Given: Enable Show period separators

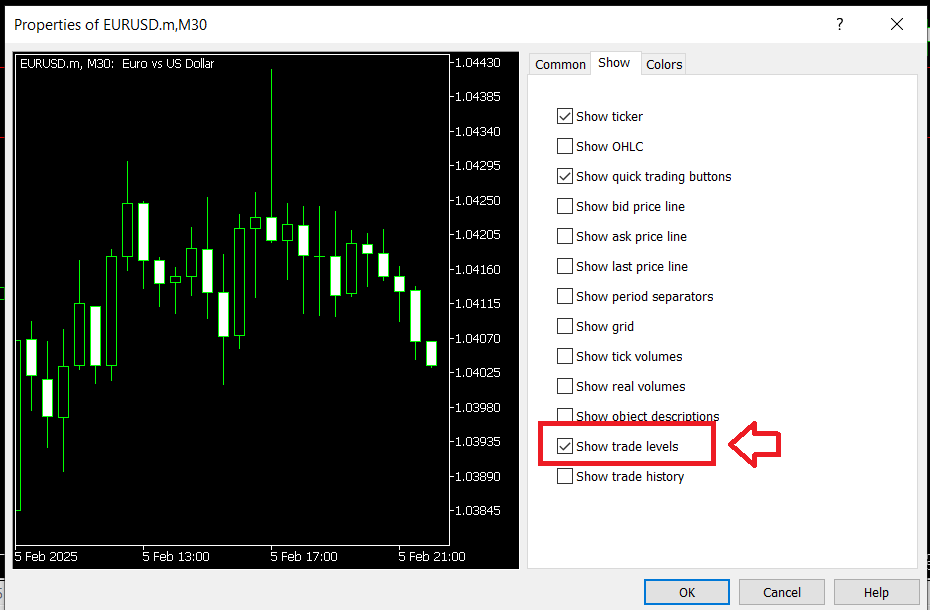Looking at the screenshot, I should tap(565, 297).
